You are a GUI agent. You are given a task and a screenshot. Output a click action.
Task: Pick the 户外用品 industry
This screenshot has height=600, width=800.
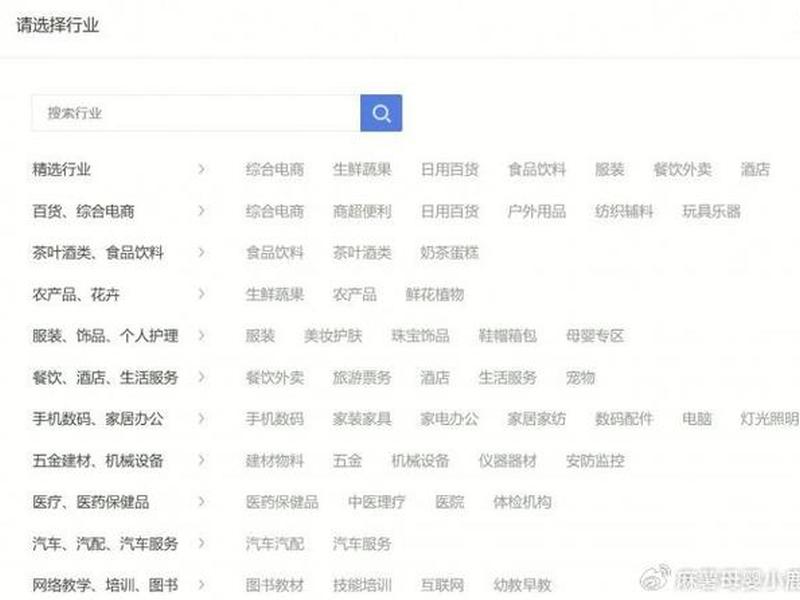[537, 211]
